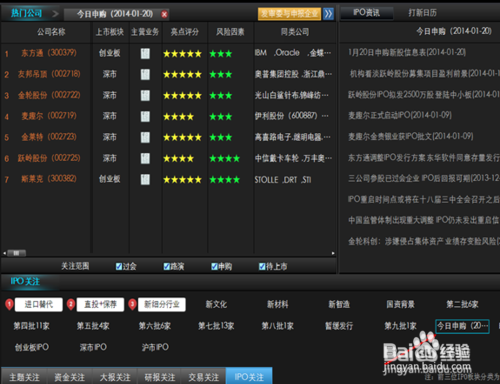Select the 国资背景 category

[x=400, y=304]
